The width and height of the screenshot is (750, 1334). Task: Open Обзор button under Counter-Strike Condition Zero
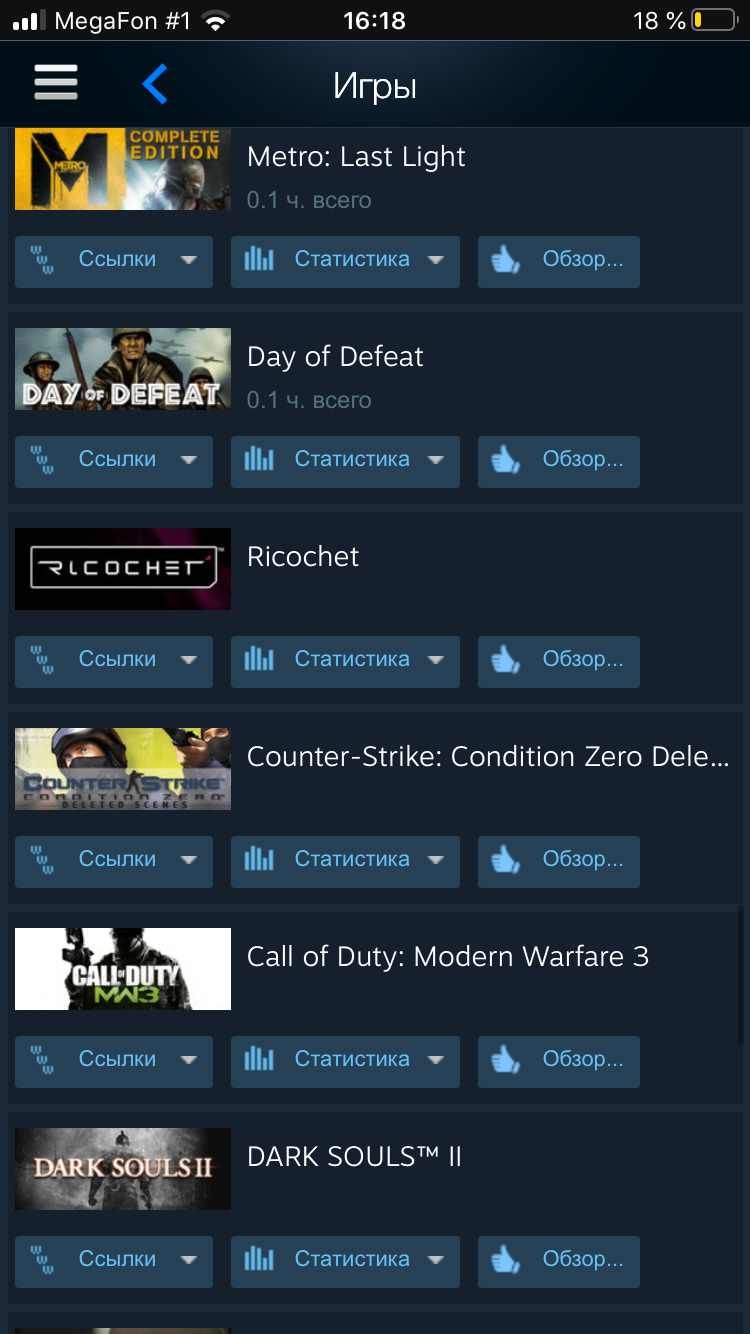558,861
